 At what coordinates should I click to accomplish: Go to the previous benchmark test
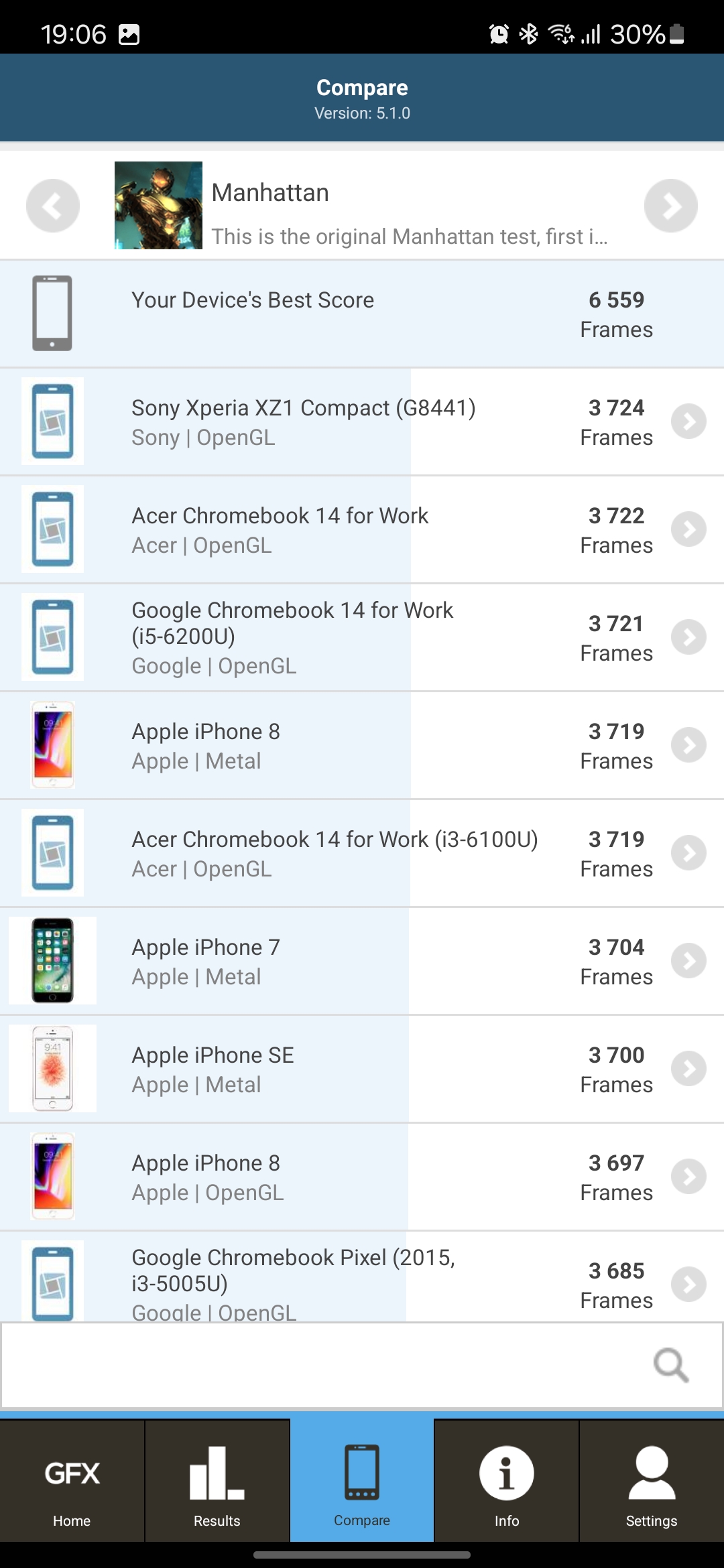[53, 206]
